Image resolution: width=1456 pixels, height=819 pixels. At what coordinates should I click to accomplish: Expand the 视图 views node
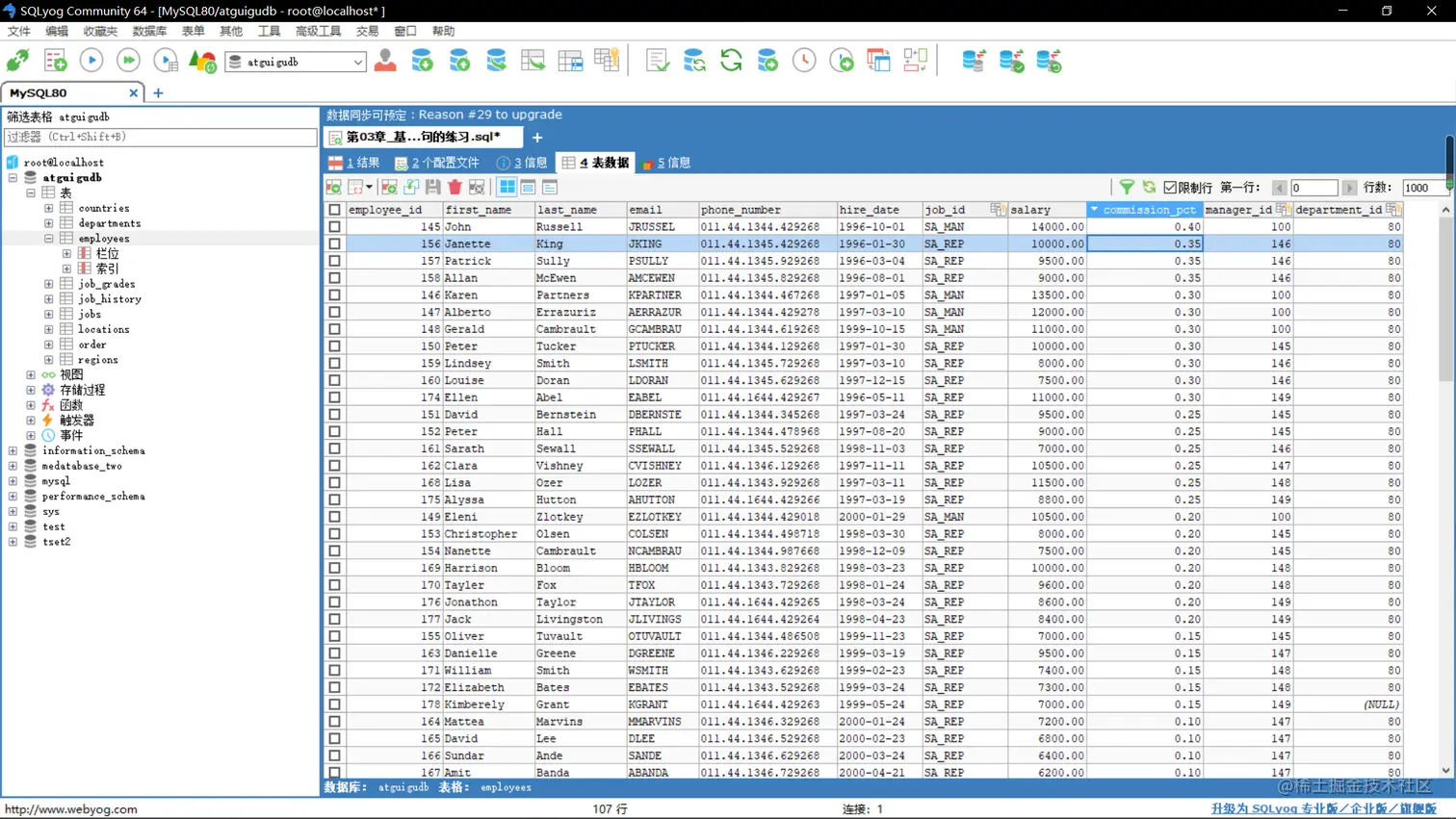coord(31,375)
